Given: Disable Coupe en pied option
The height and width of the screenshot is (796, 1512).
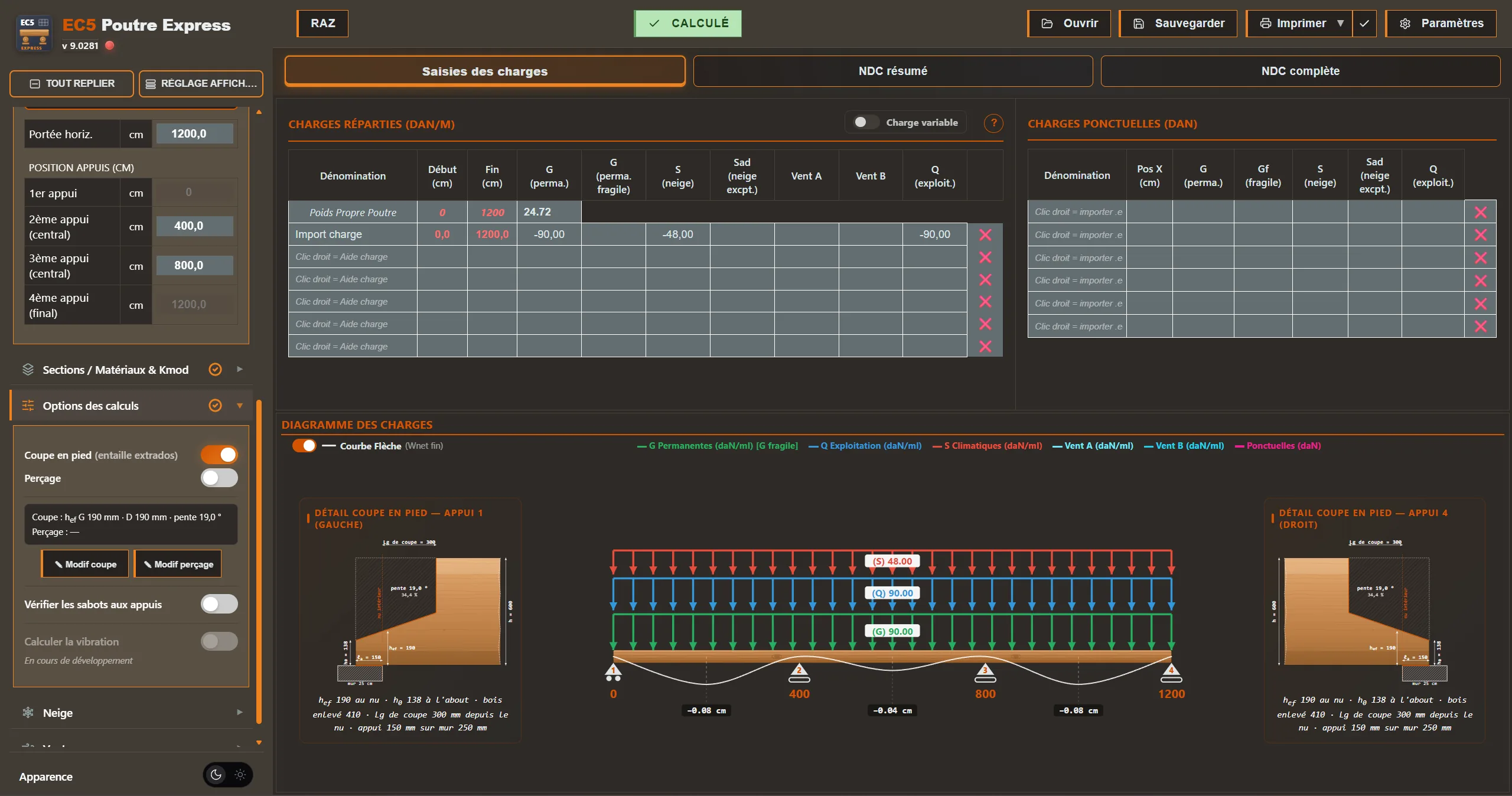Looking at the screenshot, I should coord(219,455).
